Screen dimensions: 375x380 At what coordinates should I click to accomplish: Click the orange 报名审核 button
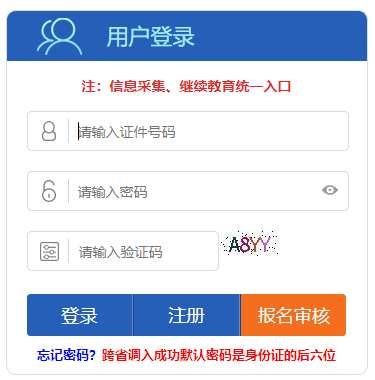point(293,315)
